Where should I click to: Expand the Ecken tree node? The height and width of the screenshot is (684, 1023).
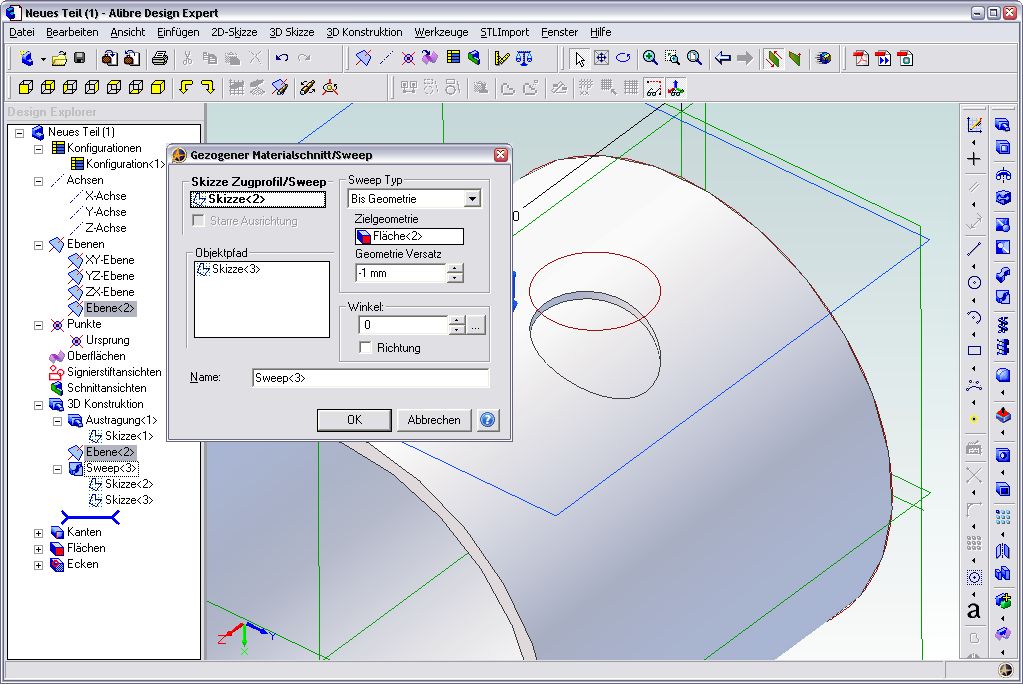point(38,565)
